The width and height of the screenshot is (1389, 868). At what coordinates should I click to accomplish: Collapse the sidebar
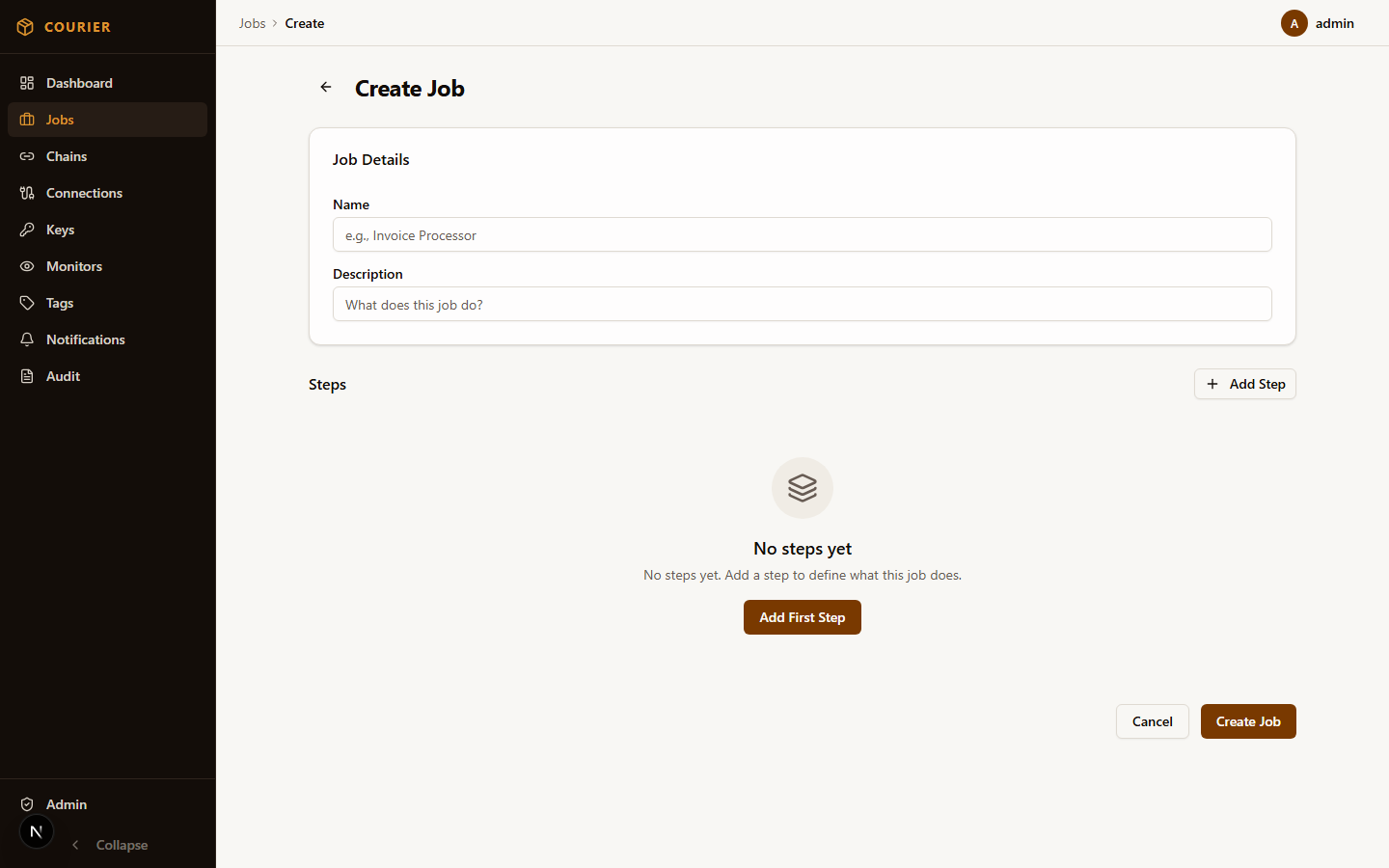(x=109, y=845)
